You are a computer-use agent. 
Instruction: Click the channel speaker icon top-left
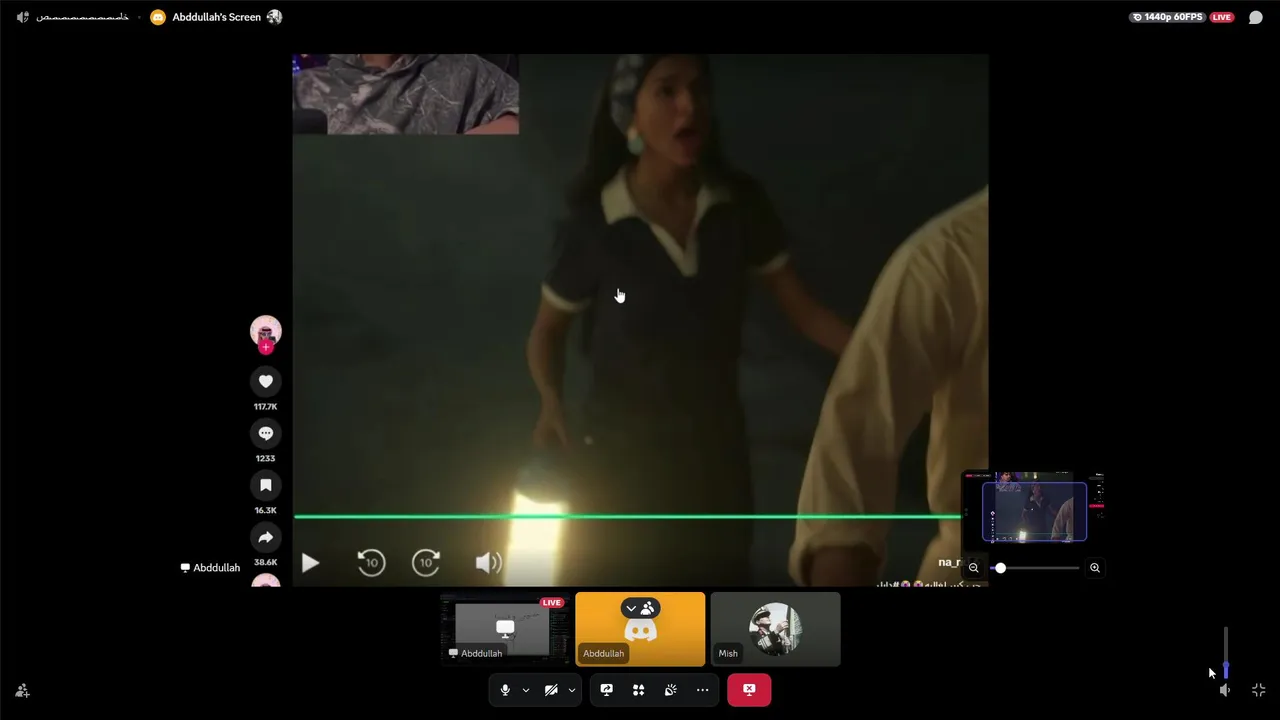(23, 17)
